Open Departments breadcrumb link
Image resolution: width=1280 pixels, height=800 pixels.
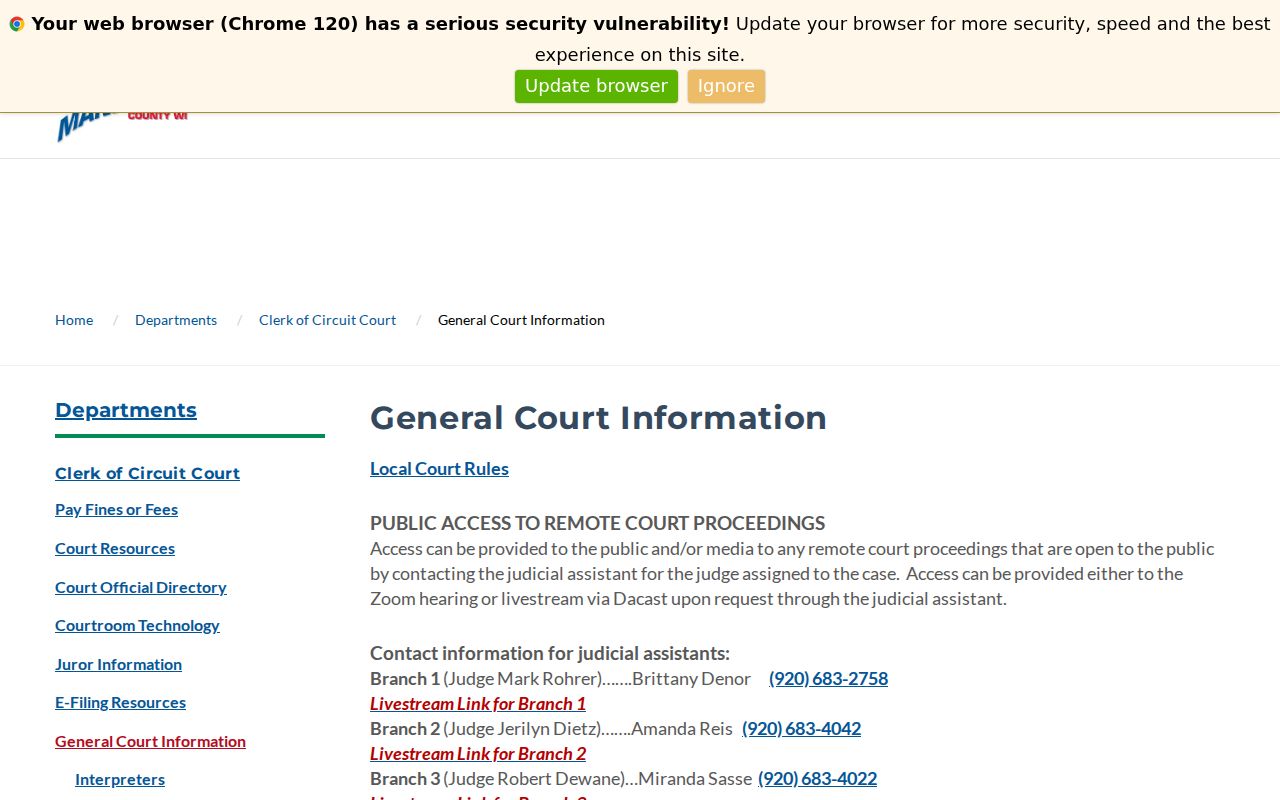pos(176,320)
